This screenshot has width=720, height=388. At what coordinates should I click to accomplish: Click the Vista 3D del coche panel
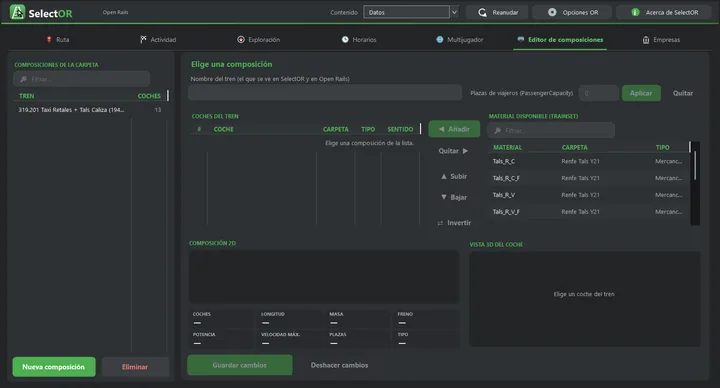[x=585, y=298]
